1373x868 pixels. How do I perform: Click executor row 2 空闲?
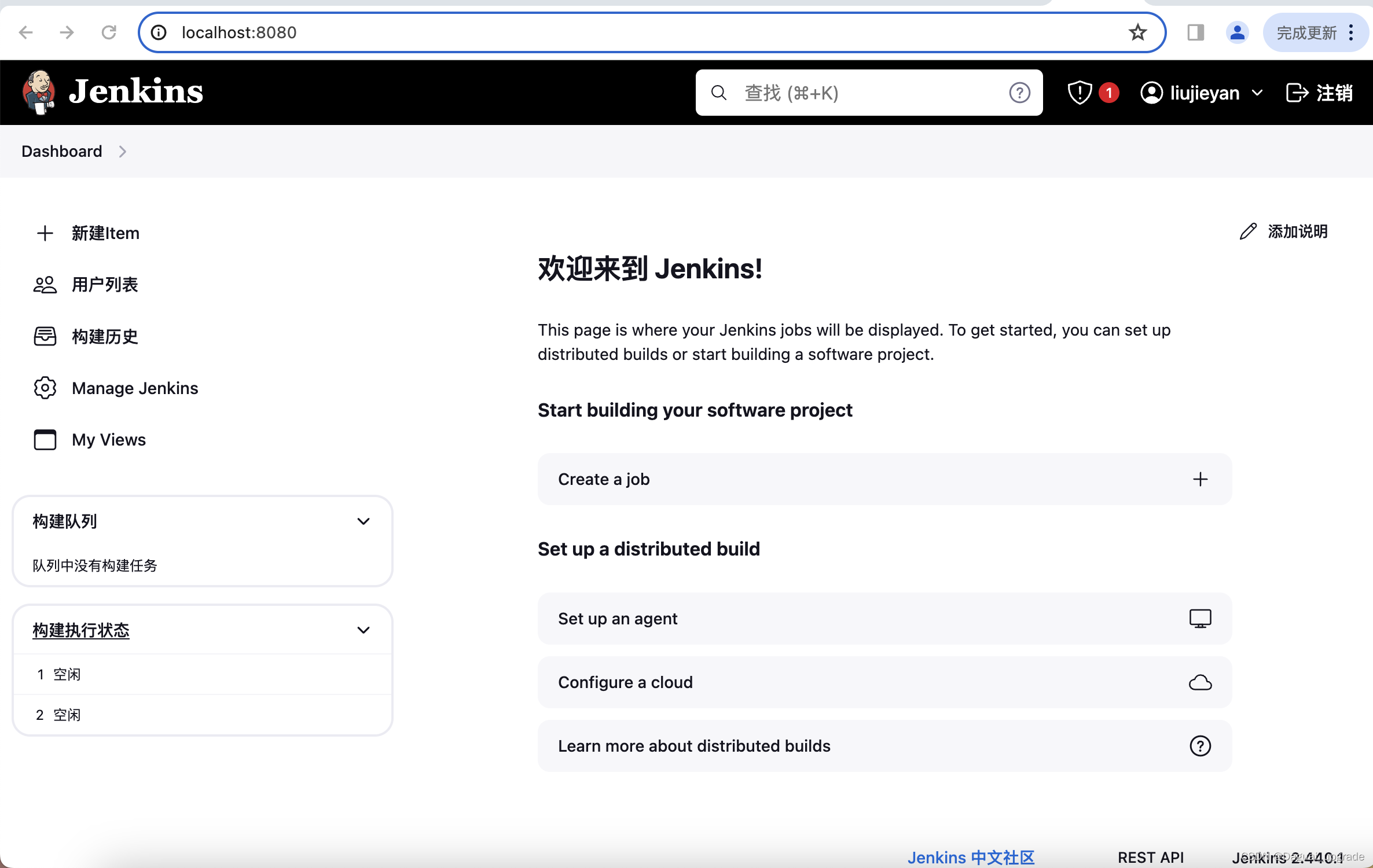(203, 715)
